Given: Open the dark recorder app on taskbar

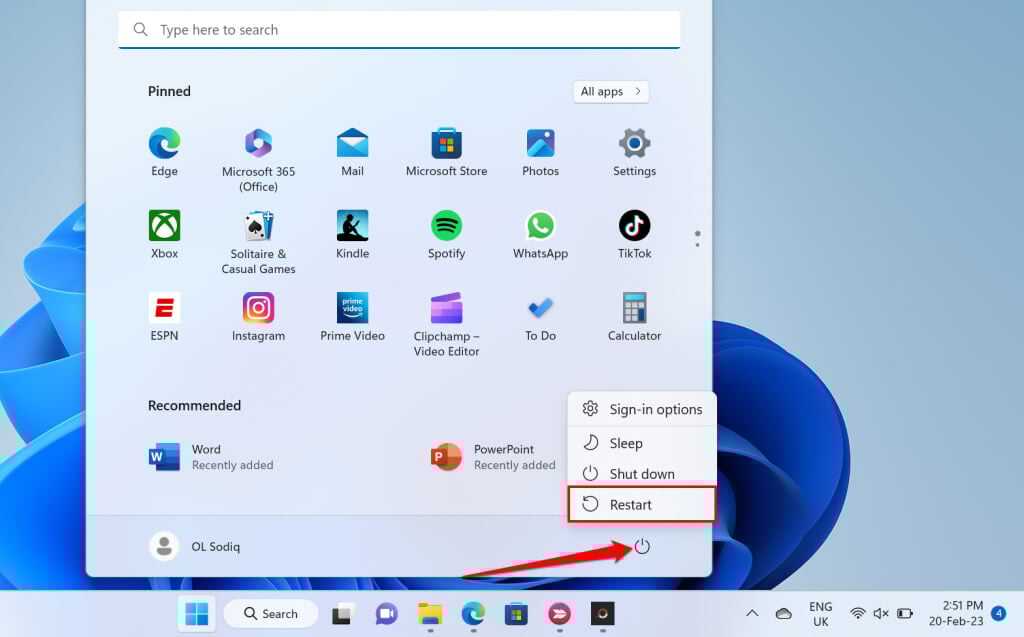Looking at the screenshot, I should [x=602, y=613].
